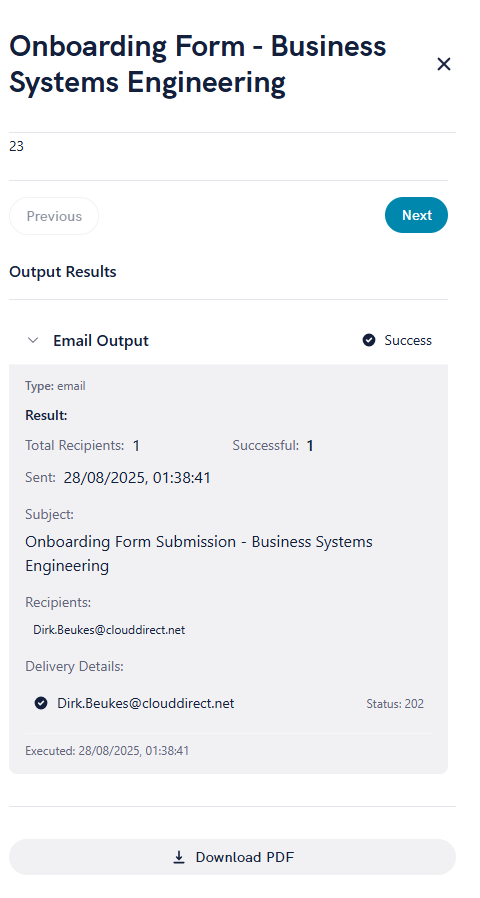Close the Onboarding Form panel
The height and width of the screenshot is (898, 480).
pos(444,64)
